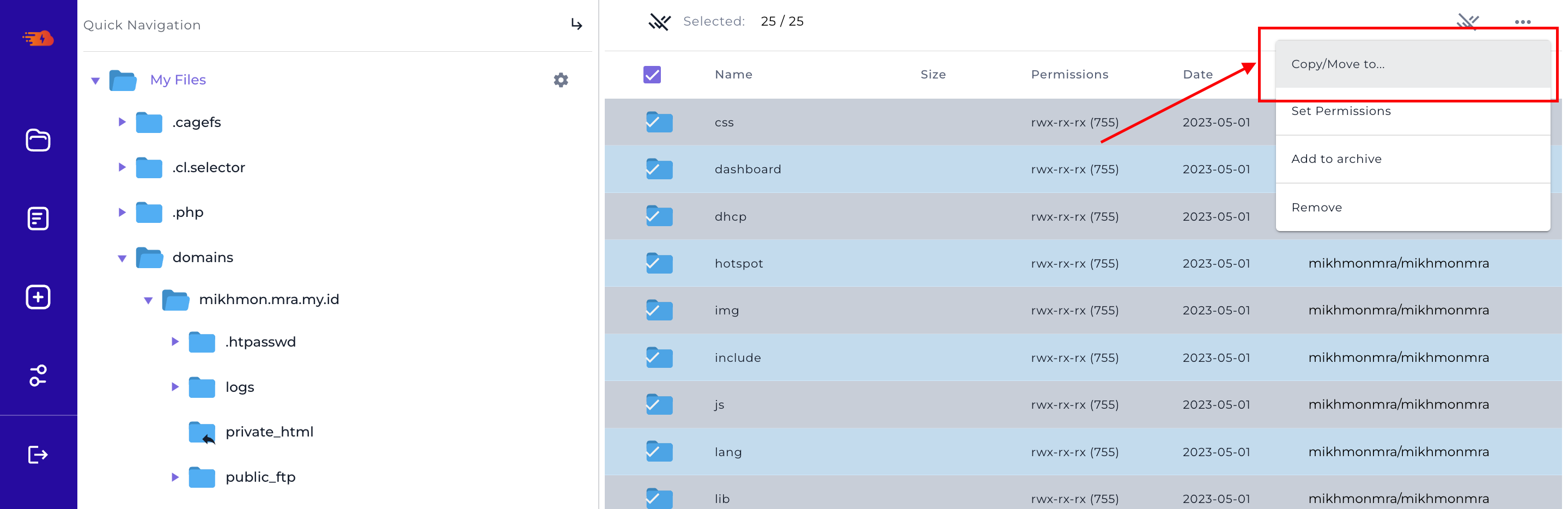Viewport: 1568px width, 509px height.
Task: Click the add-new plus sidebar icon
Action: (38, 297)
